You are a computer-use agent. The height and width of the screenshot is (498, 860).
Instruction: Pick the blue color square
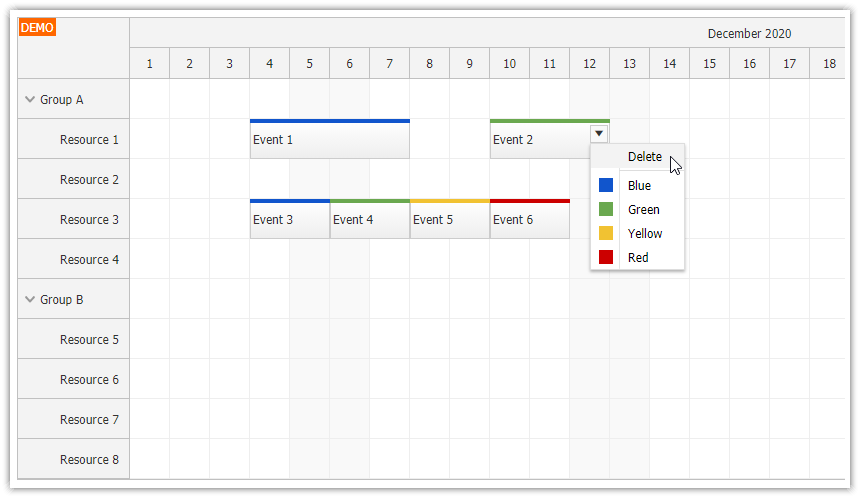point(606,185)
